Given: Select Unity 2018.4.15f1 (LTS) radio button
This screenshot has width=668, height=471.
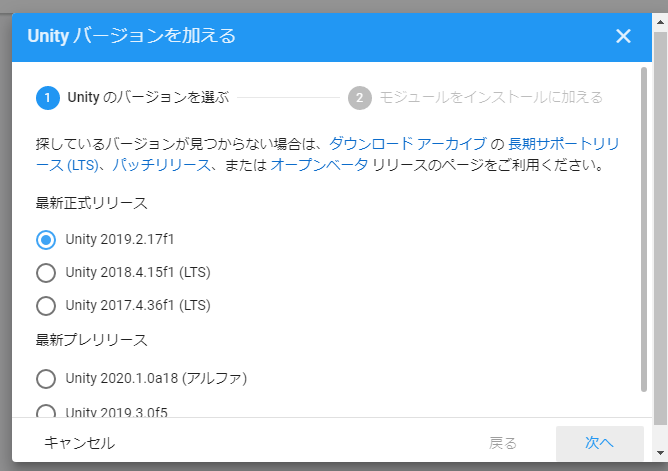Looking at the screenshot, I should click(46, 273).
